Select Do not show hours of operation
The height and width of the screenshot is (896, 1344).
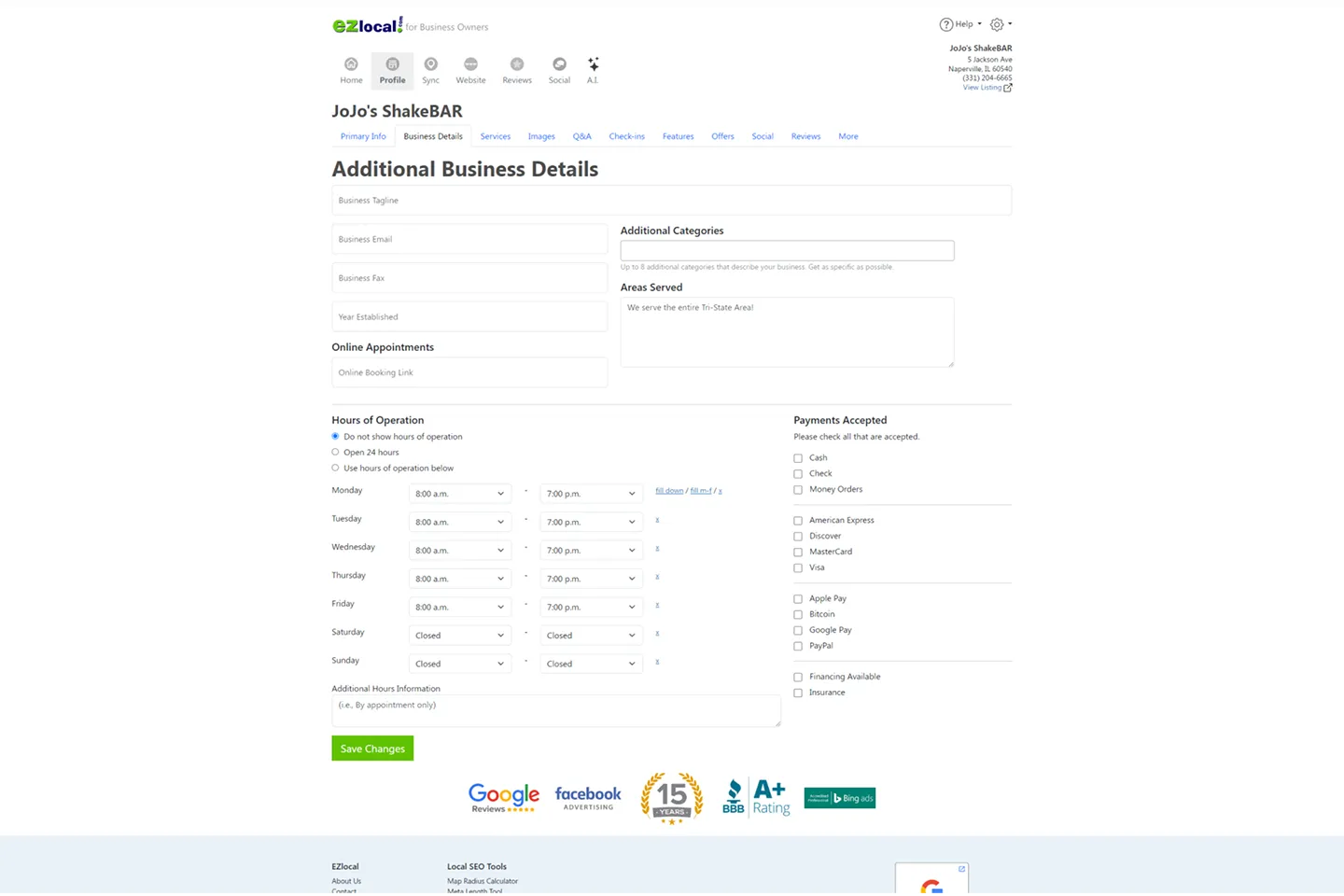[x=335, y=436]
